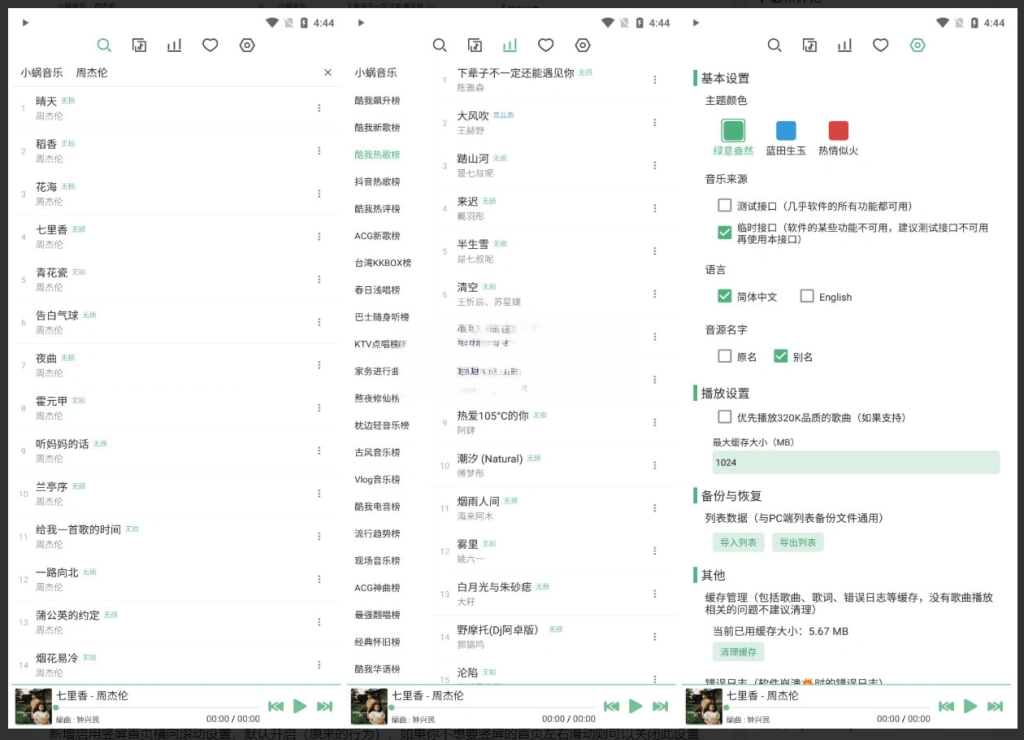Open more options for 白月光与朱砂痣
The width and height of the screenshot is (1024, 740).
click(x=655, y=594)
